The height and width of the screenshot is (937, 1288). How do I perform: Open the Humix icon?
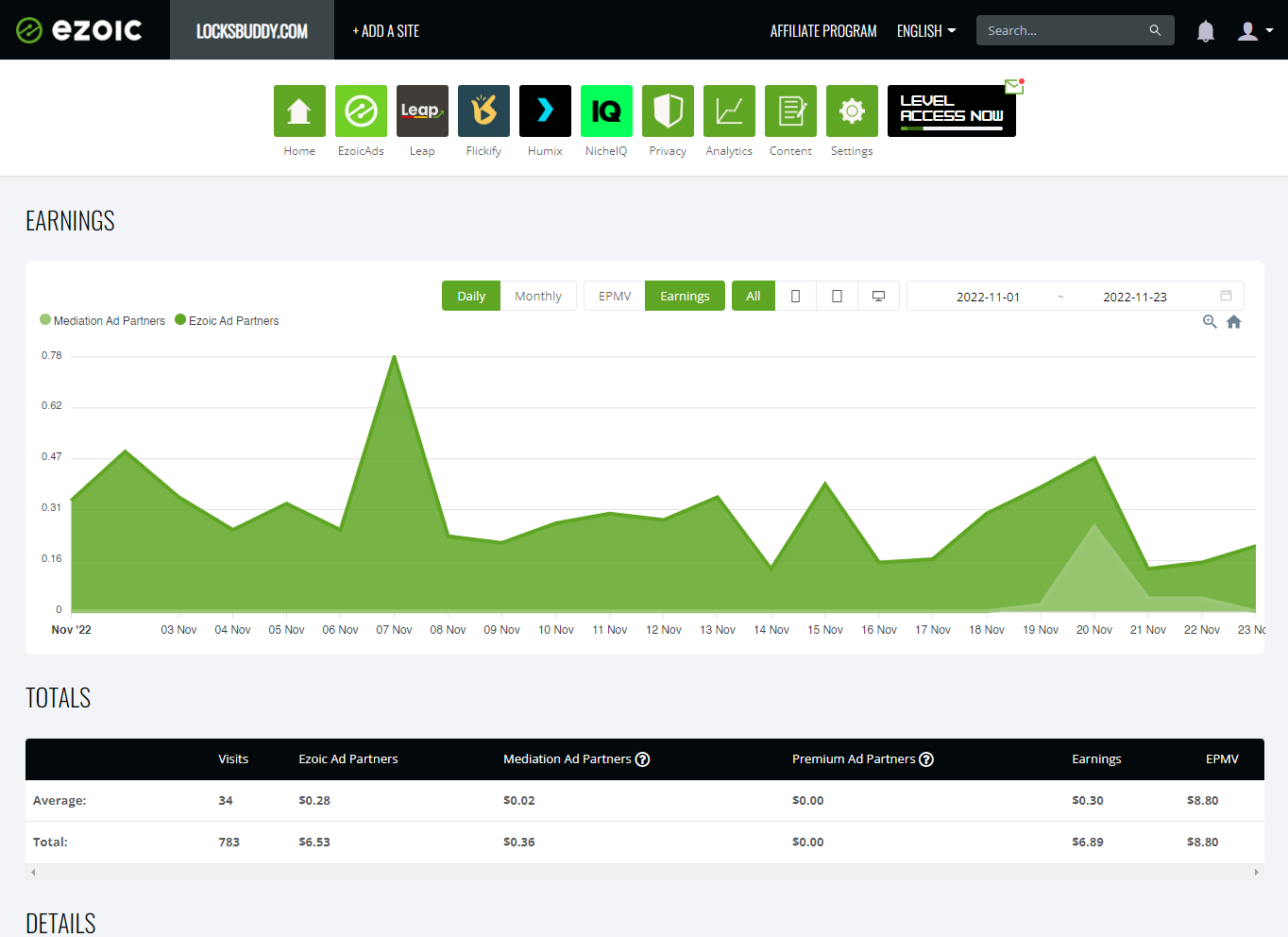click(x=545, y=111)
